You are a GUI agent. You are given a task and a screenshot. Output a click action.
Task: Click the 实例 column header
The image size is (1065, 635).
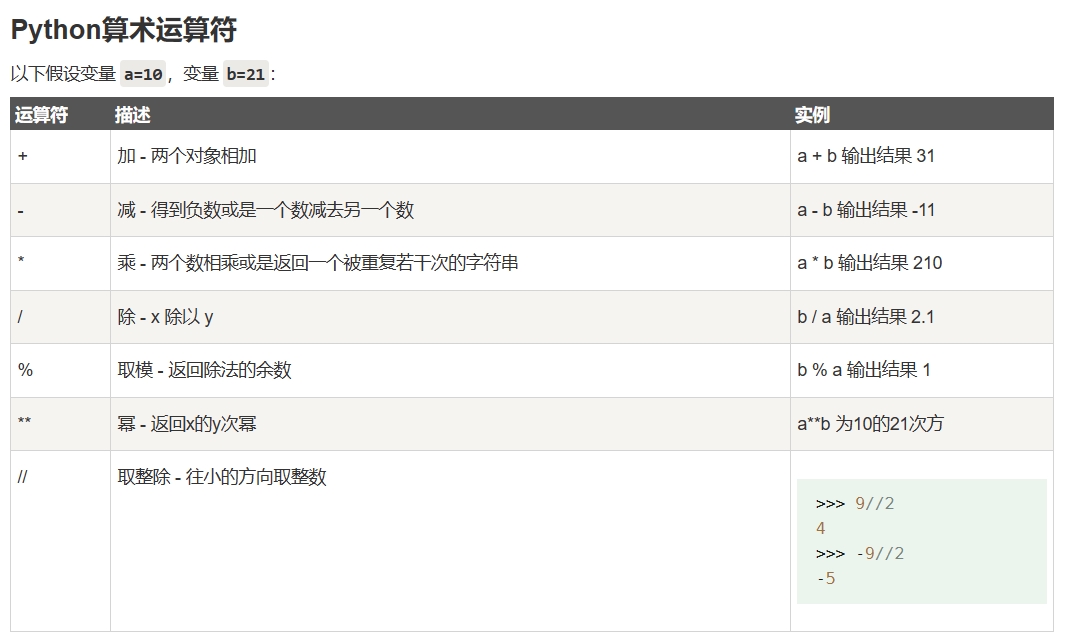coord(812,115)
